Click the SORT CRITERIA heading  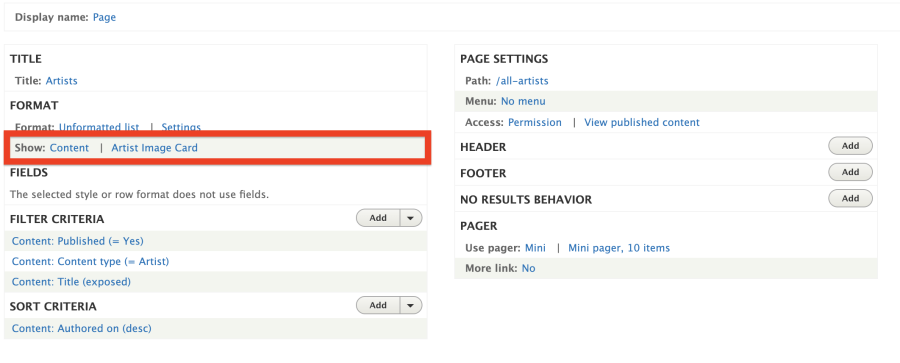(x=53, y=306)
